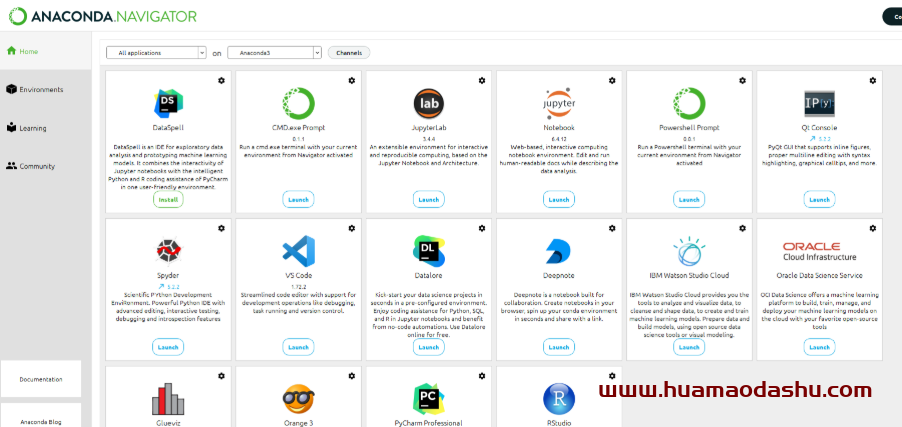Open settings gear on JupyterLab card
Screen dimensions: 902x427
[482, 81]
